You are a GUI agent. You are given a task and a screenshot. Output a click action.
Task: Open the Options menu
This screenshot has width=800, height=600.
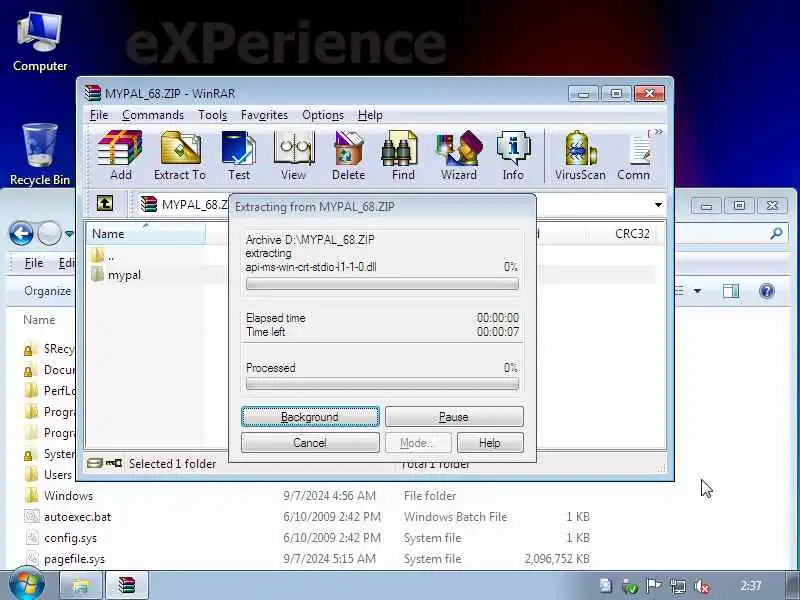tap(322, 115)
